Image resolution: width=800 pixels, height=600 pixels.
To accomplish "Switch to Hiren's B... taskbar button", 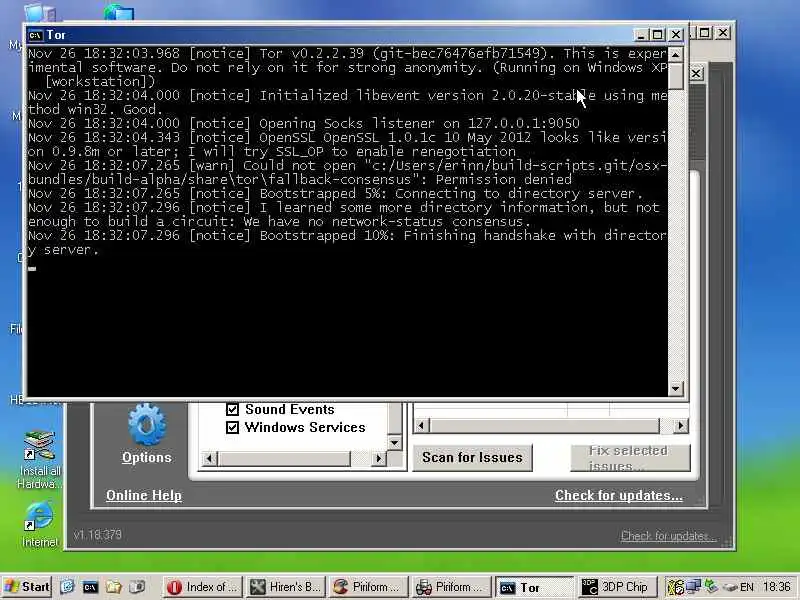I will tap(285, 587).
